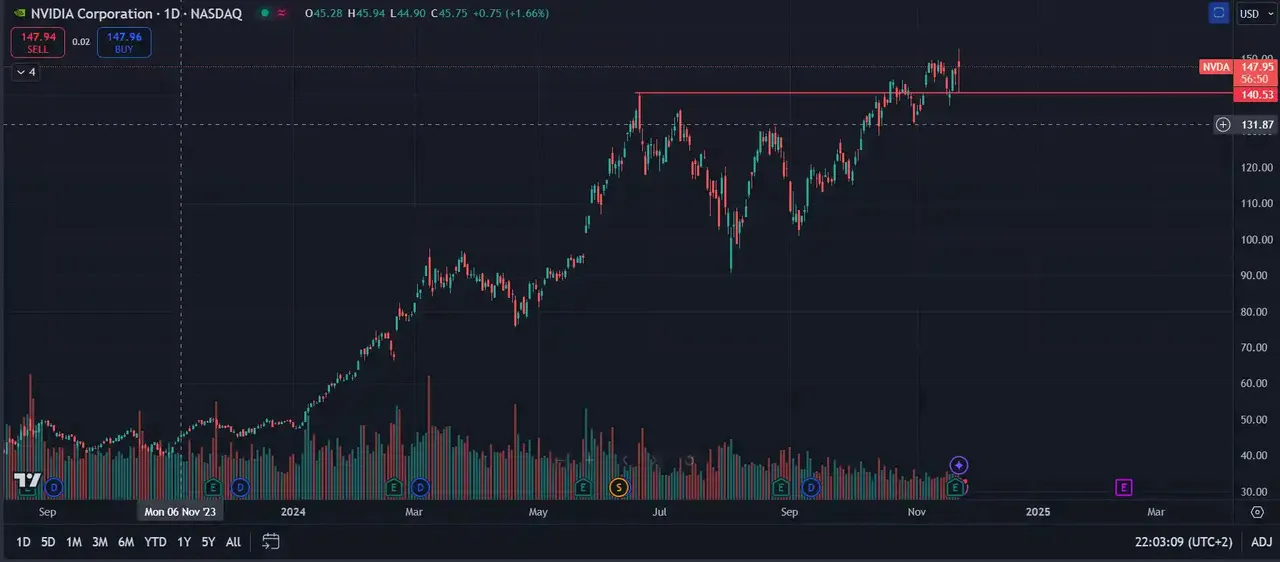This screenshot has width=1280, height=562.
Task: Click the 120.00 price scale label
Action: pos(1257,167)
